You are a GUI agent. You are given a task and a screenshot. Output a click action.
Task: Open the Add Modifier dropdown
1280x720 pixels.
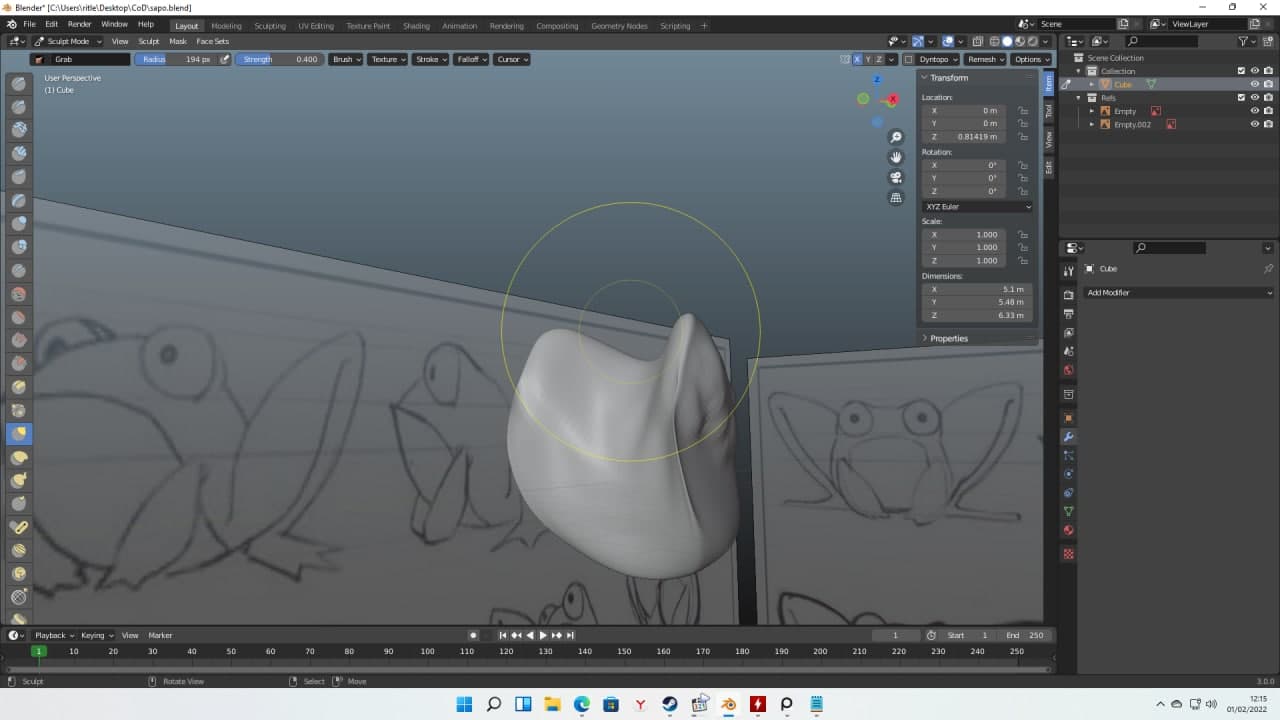pyautogui.click(x=1179, y=292)
